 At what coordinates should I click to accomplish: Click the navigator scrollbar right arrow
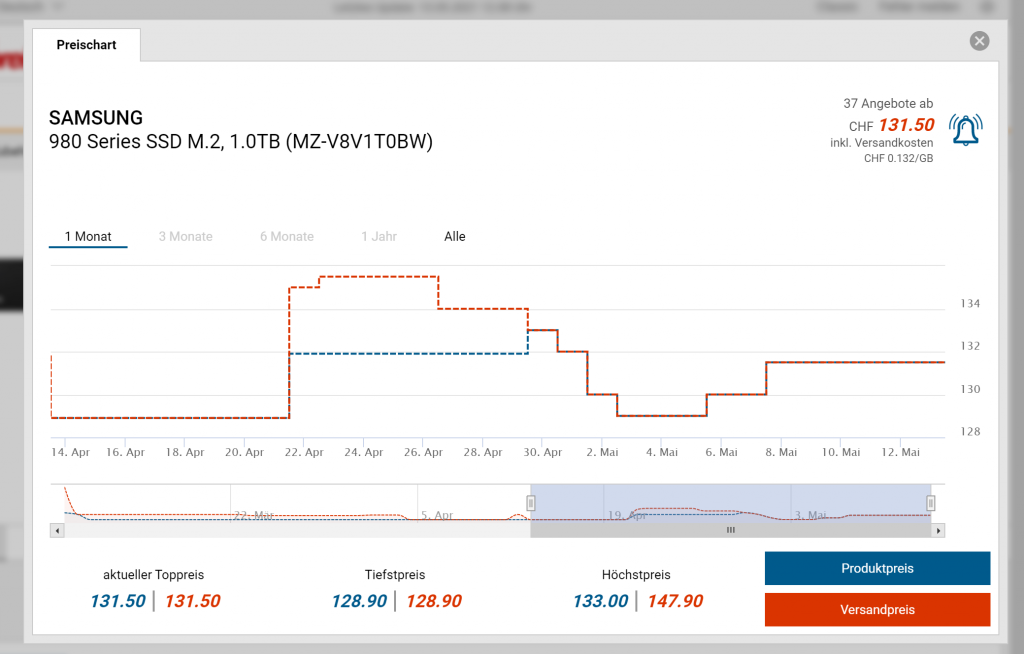(938, 530)
